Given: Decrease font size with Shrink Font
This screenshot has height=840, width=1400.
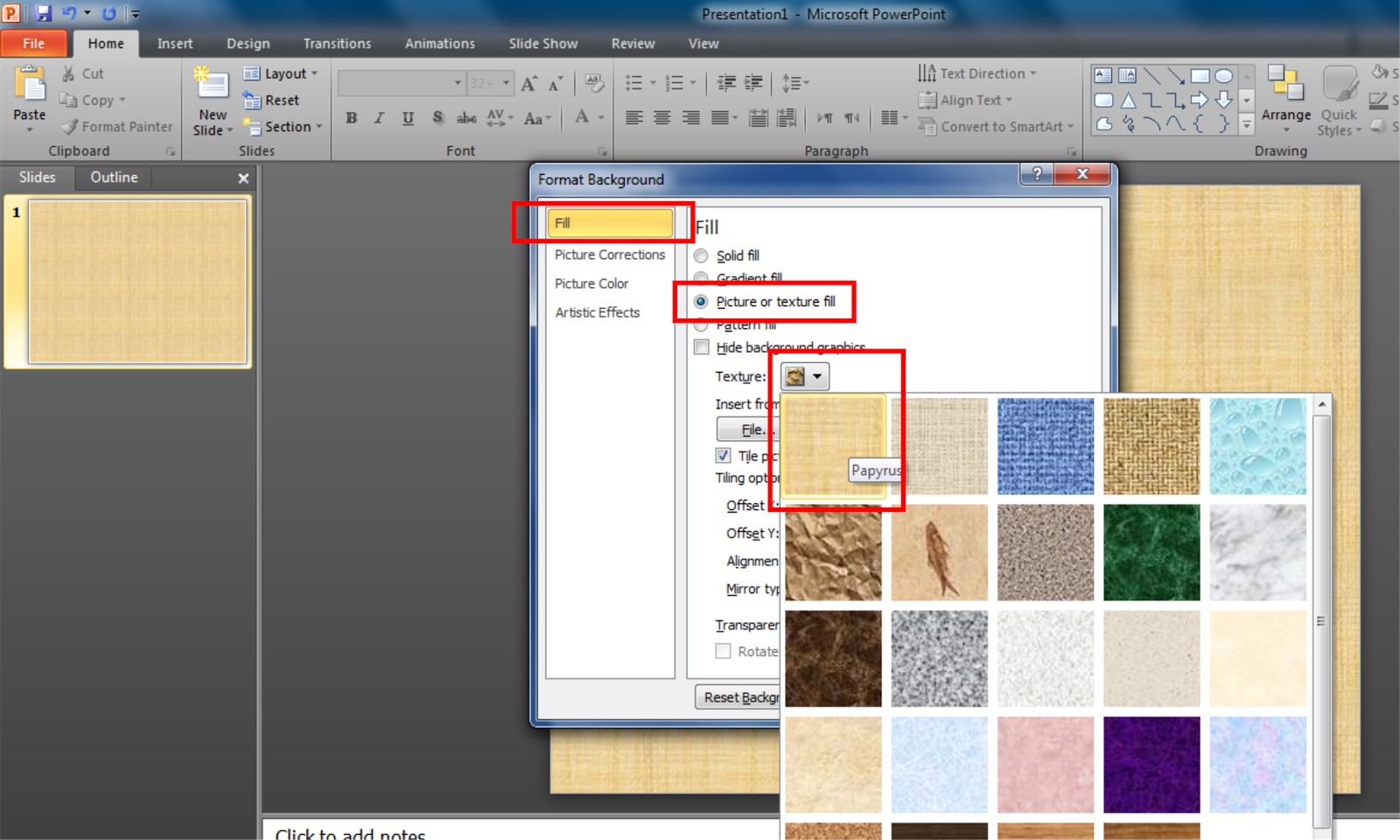Looking at the screenshot, I should 556,84.
